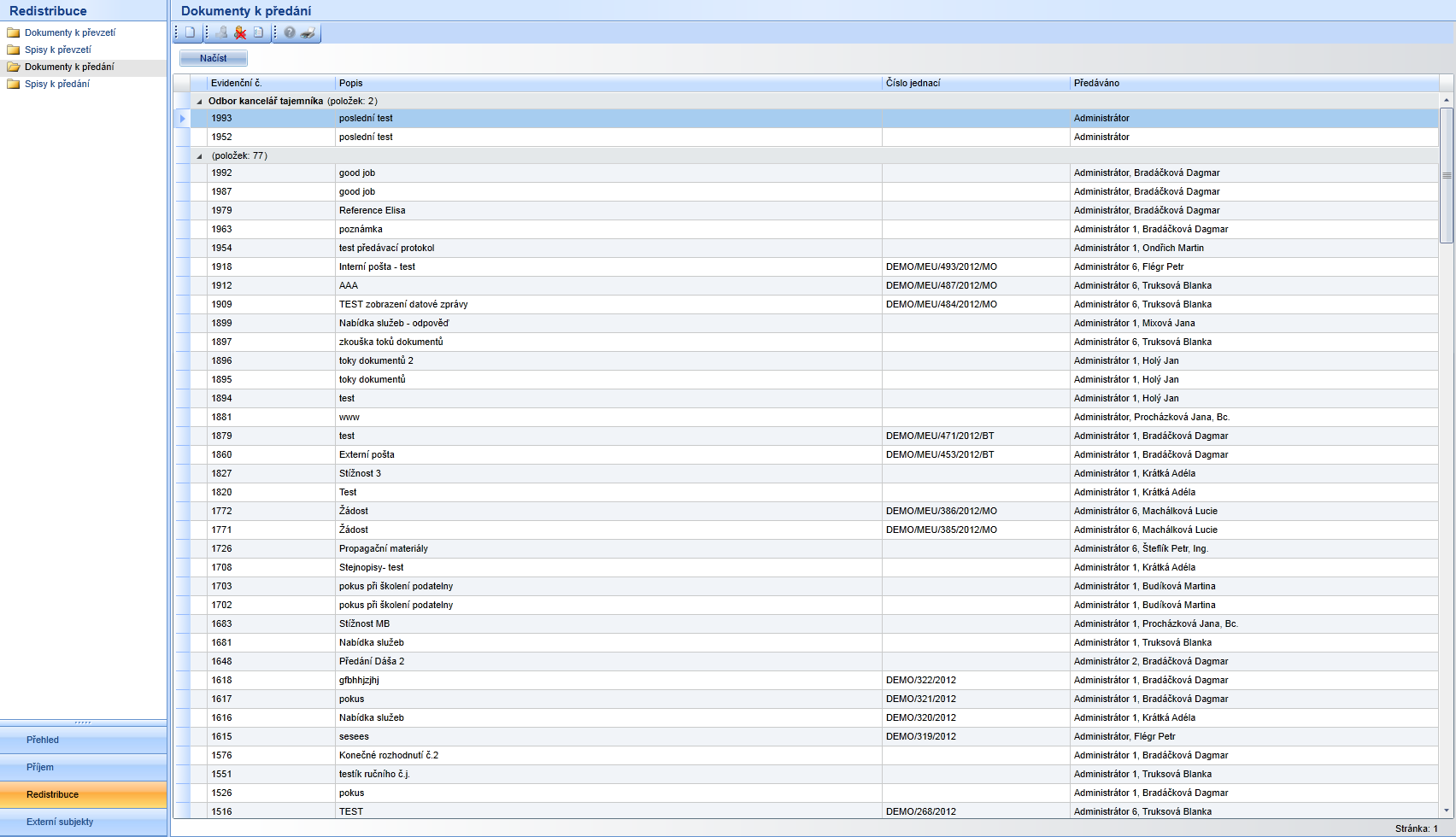Click the row indicator arrow of row 1993
The width and height of the screenshot is (1456, 837).
(x=182, y=119)
